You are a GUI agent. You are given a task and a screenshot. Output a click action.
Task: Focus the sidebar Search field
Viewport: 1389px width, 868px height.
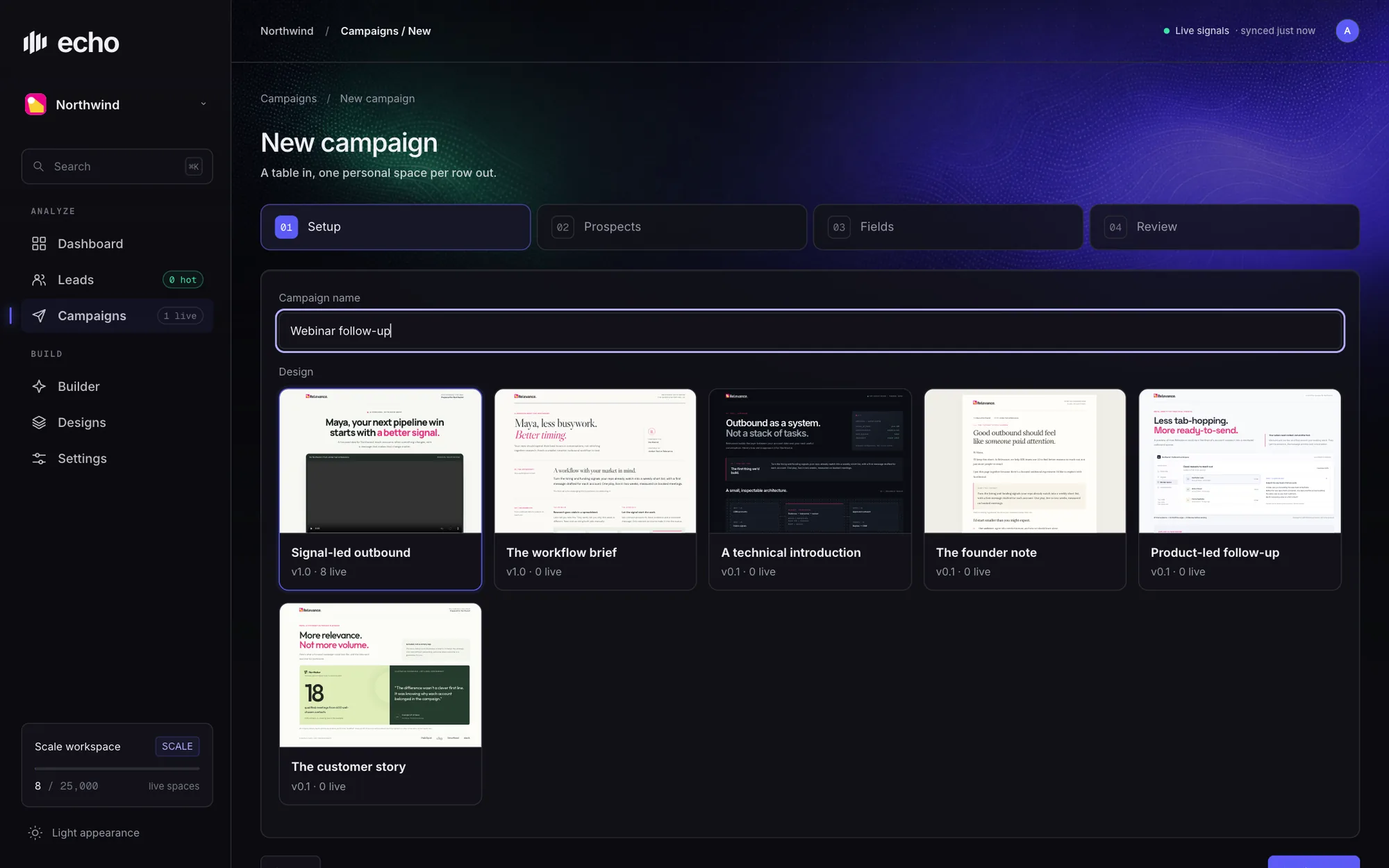pos(117,167)
